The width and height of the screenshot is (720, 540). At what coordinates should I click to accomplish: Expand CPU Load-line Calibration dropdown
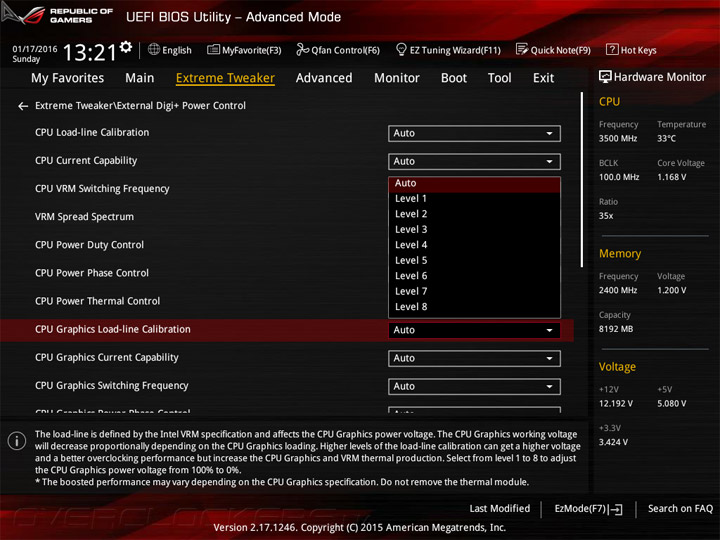474,133
